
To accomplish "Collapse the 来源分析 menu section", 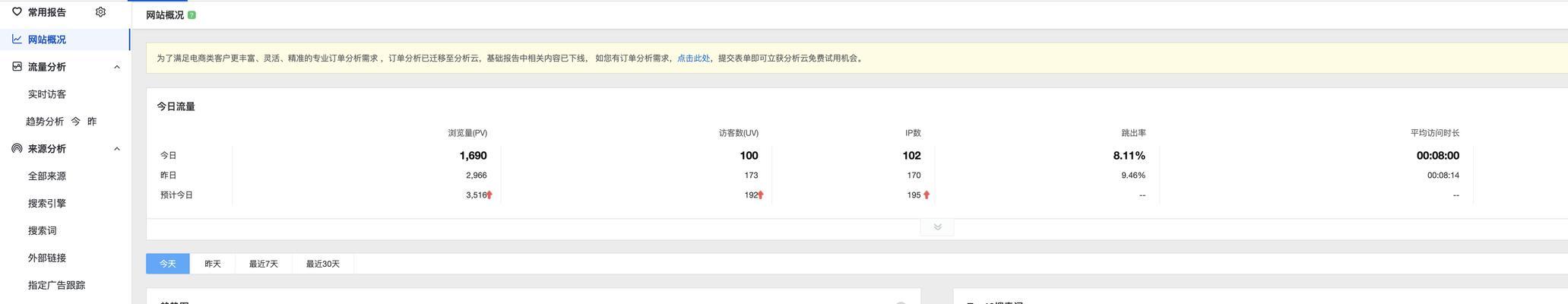I will [117, 149].
